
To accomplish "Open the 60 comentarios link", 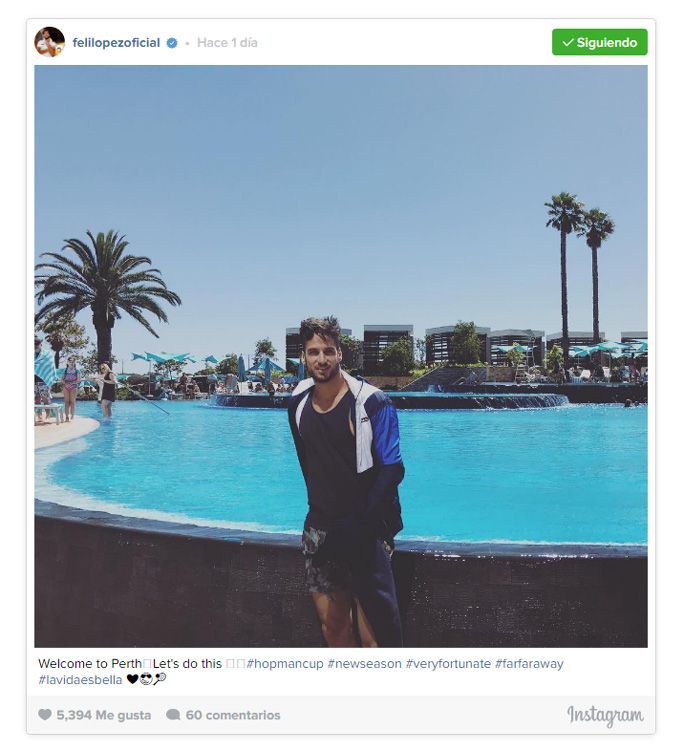I will [x=233, y=715].
